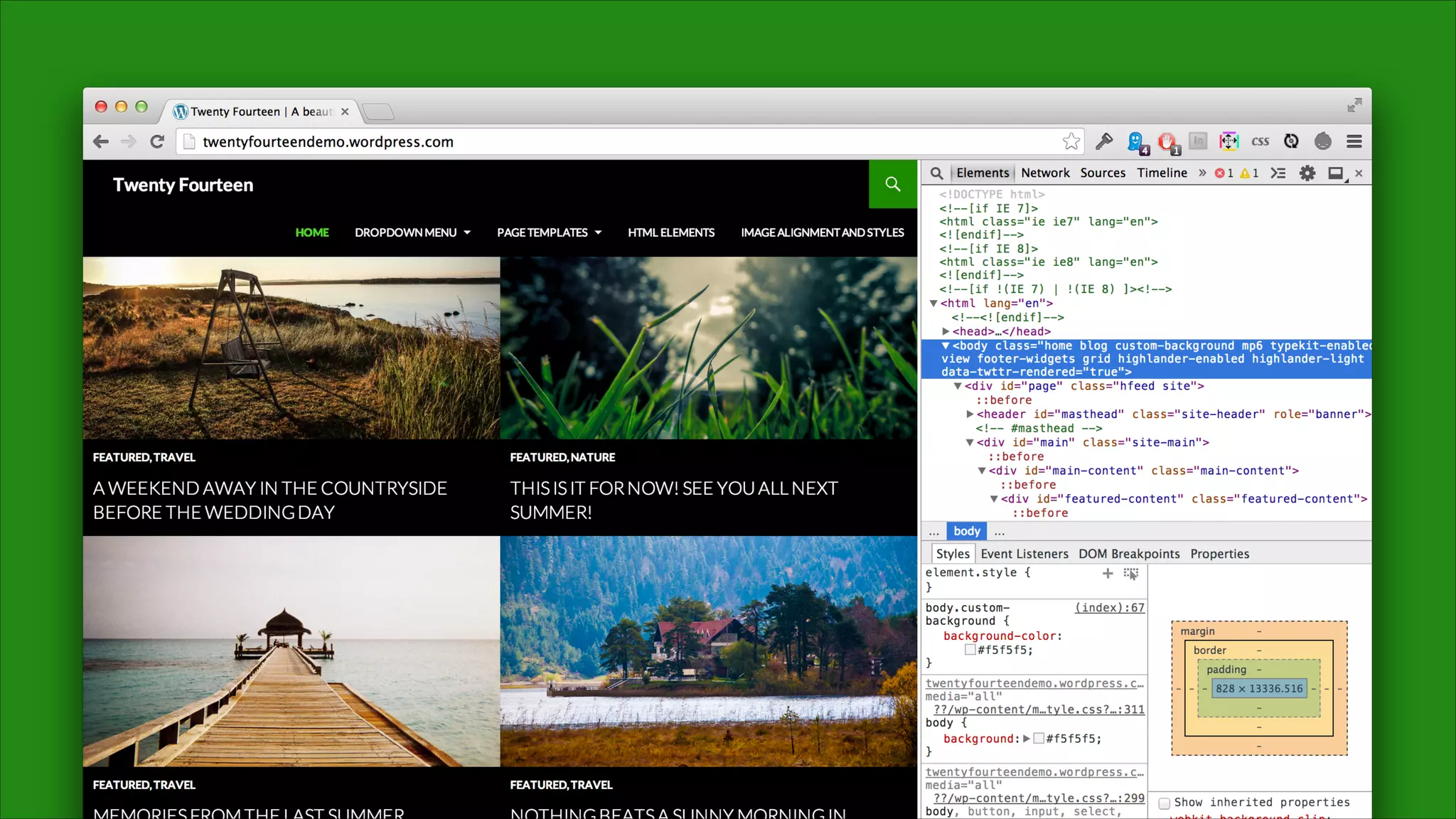Open the (index):67 source link
This screenshot has height=819, width=1456.
(x=1109, y=608)
